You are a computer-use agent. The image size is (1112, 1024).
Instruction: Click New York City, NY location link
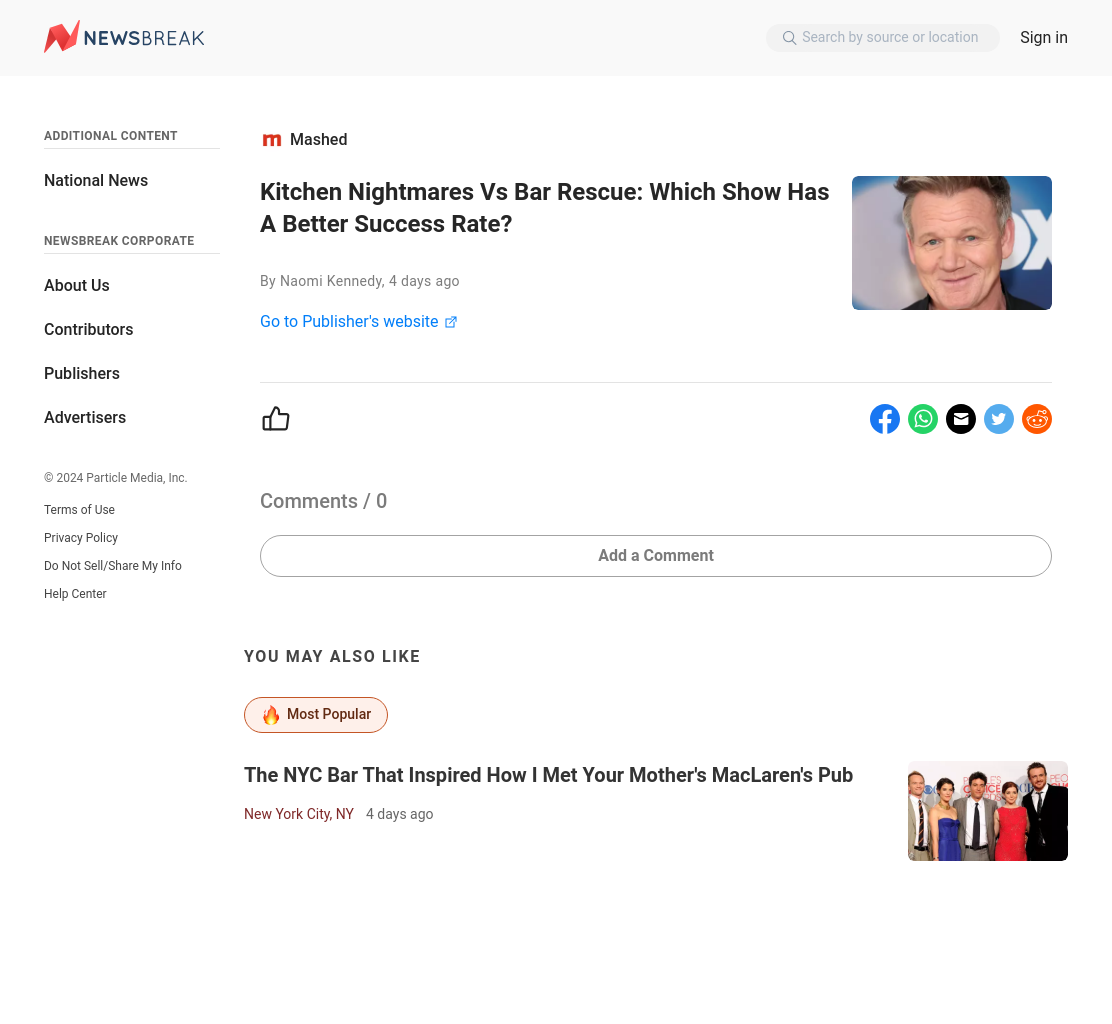(299, 814)
